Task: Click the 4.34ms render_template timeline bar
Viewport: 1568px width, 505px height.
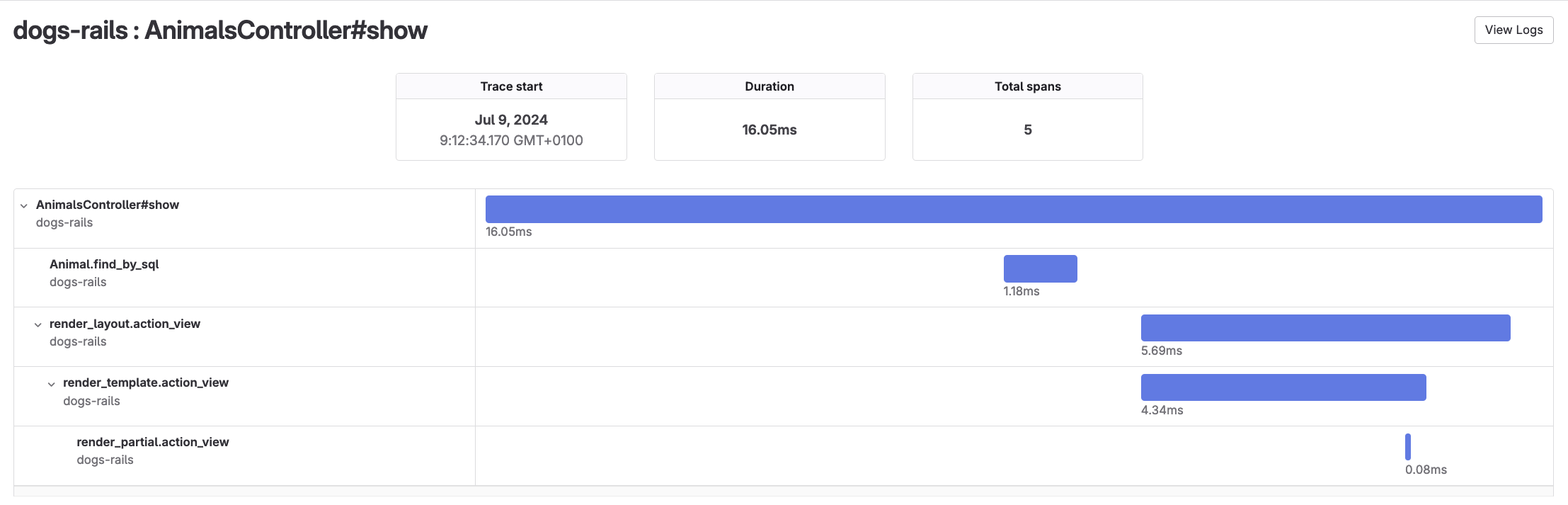Action: pos(1283,387)
